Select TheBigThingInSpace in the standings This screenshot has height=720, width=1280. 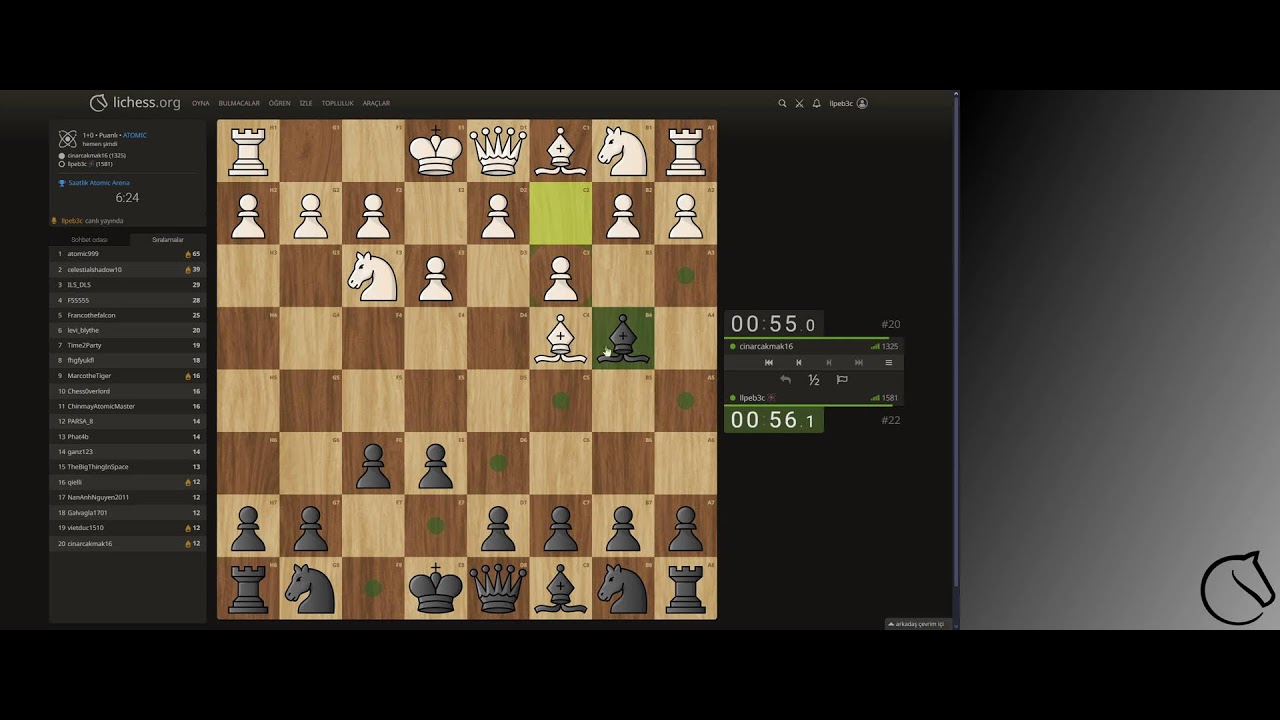127,467
